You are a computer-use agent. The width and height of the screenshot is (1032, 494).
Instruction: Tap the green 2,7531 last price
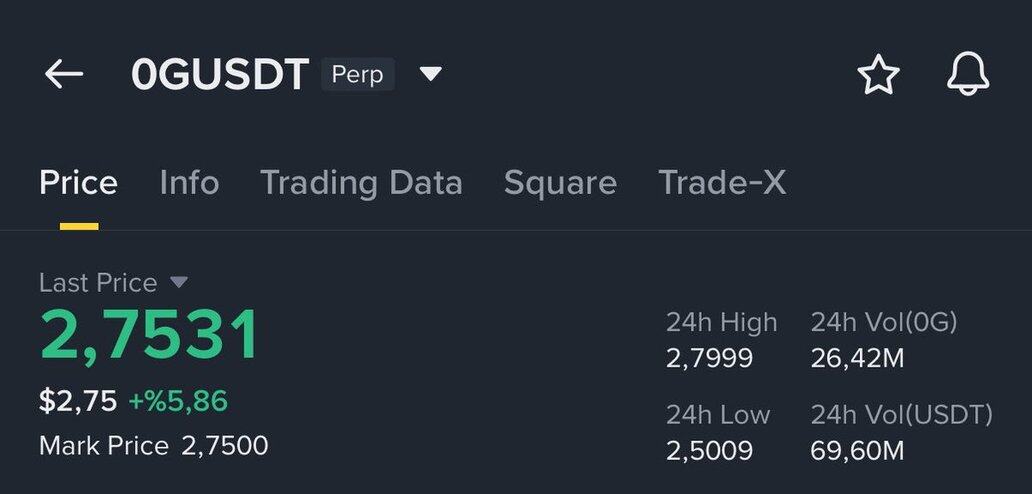(149, 336)
